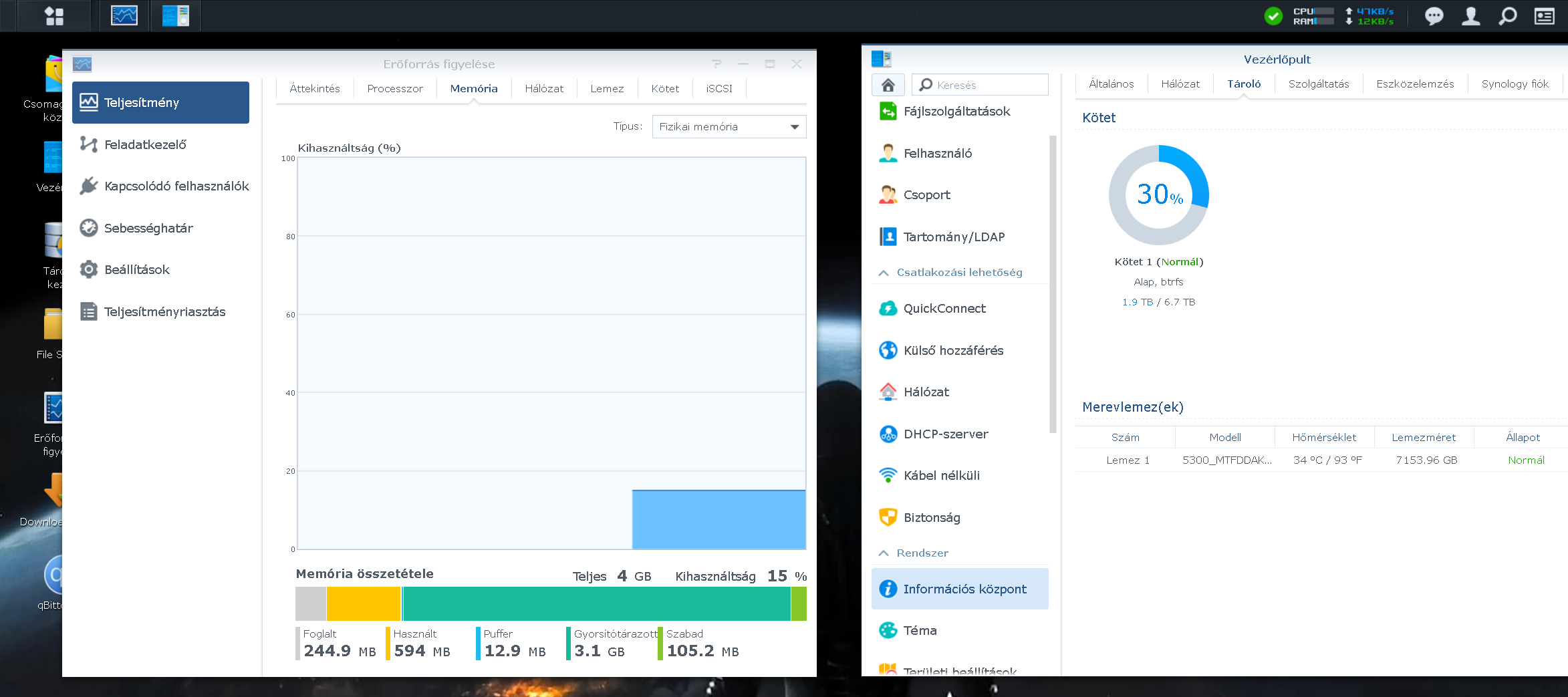The width and height of the screenshot is (1568, 697).
Task: Select Feladatkezelő in the sidebar
Action: 145,144
